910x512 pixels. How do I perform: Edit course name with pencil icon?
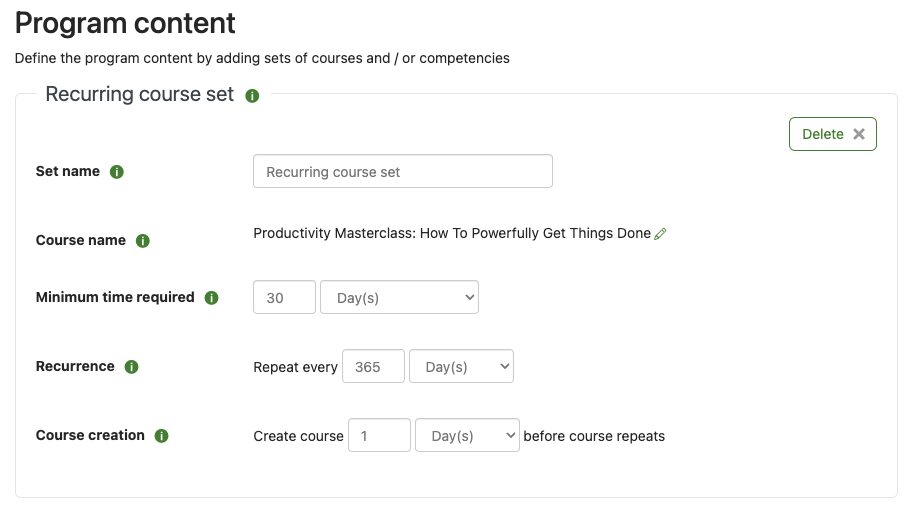(660, 234)
